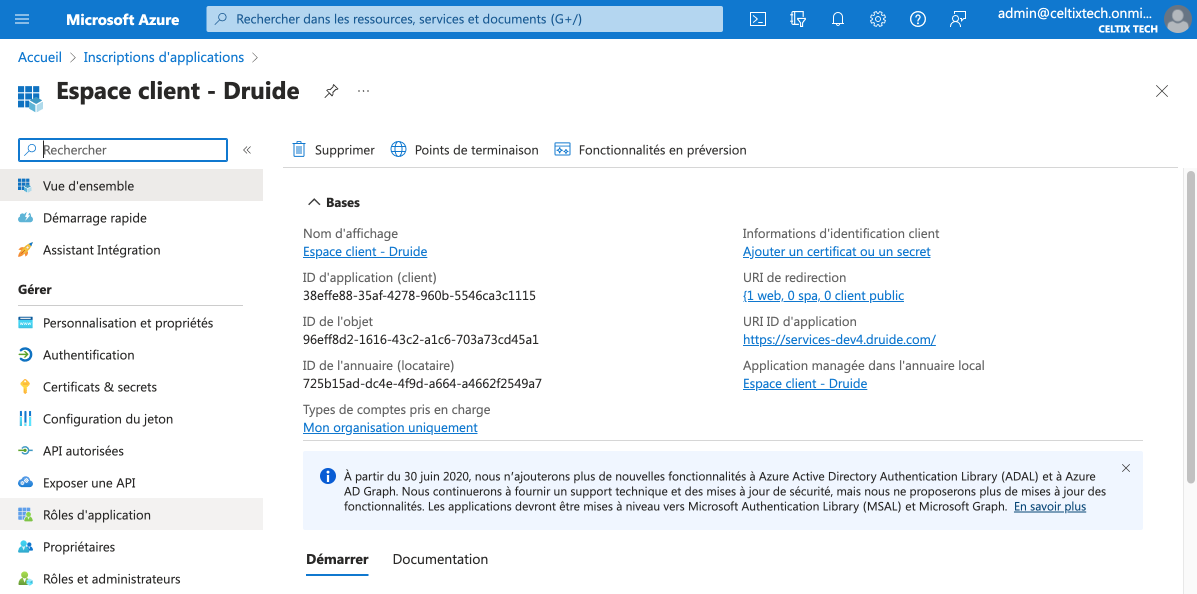Click the Rechercher sidebar search field
Image resolution: width=1197 pixels, height=594 pixels.
(x=123, y=150)
